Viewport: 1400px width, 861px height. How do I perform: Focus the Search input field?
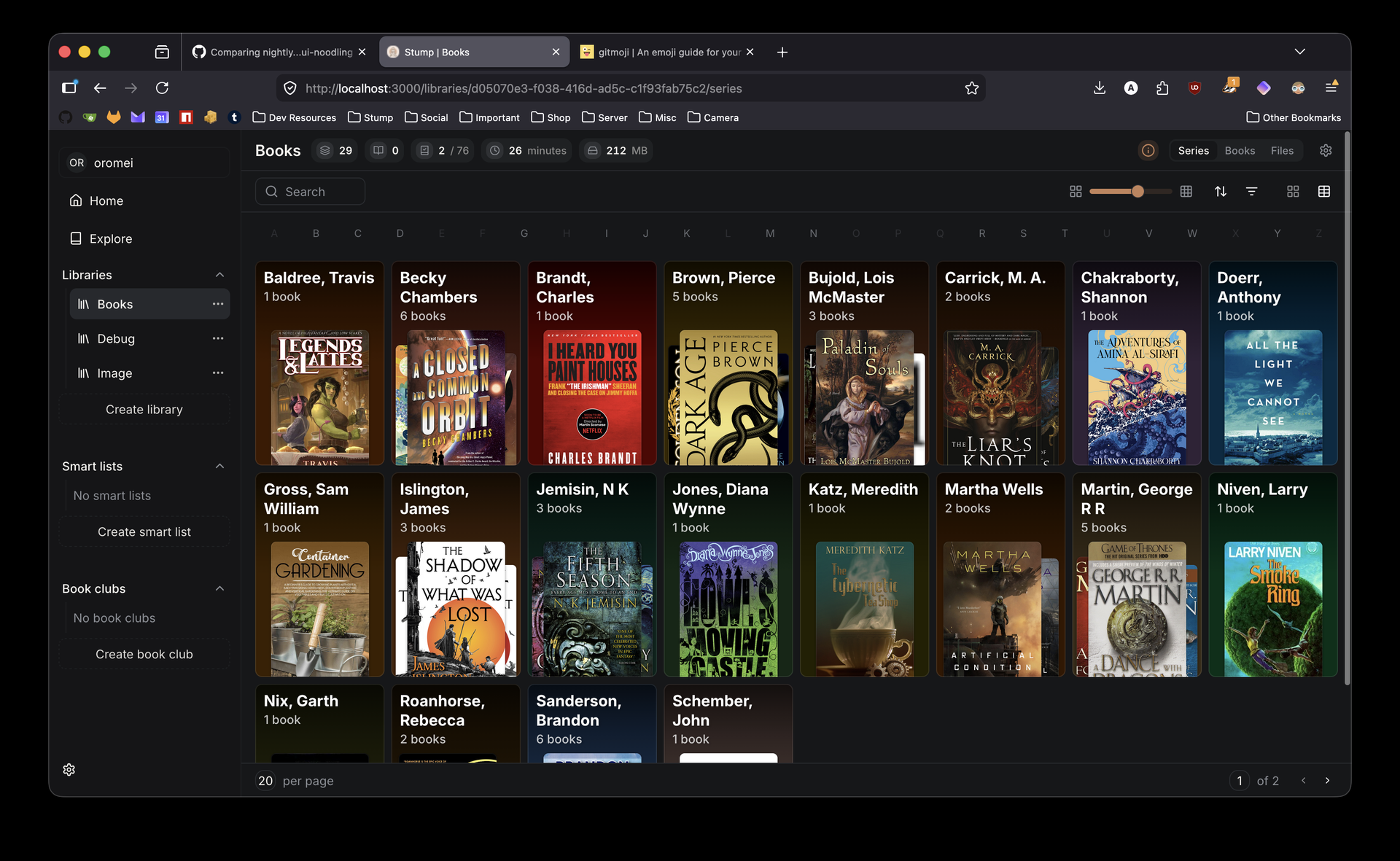tap(310, 192)
